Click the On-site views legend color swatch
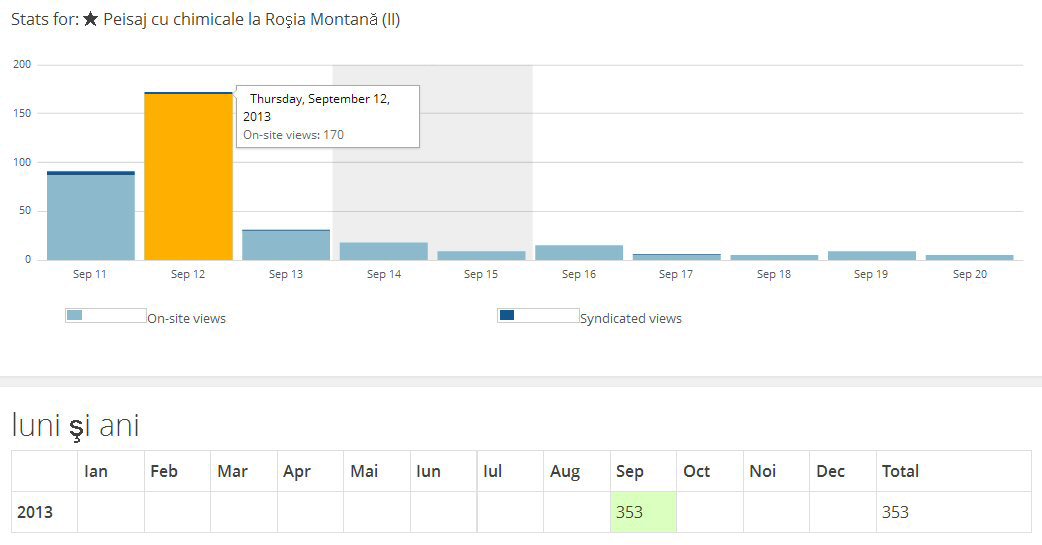1042x545 pixels. pyautogui.click(x=74, y=316)
